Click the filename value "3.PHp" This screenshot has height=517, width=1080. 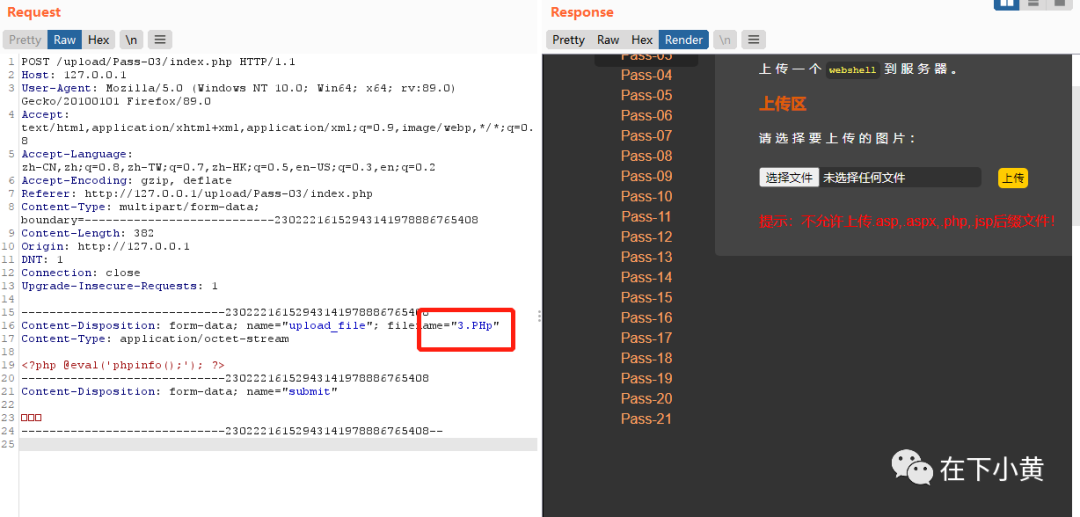(x=475, y=326)
